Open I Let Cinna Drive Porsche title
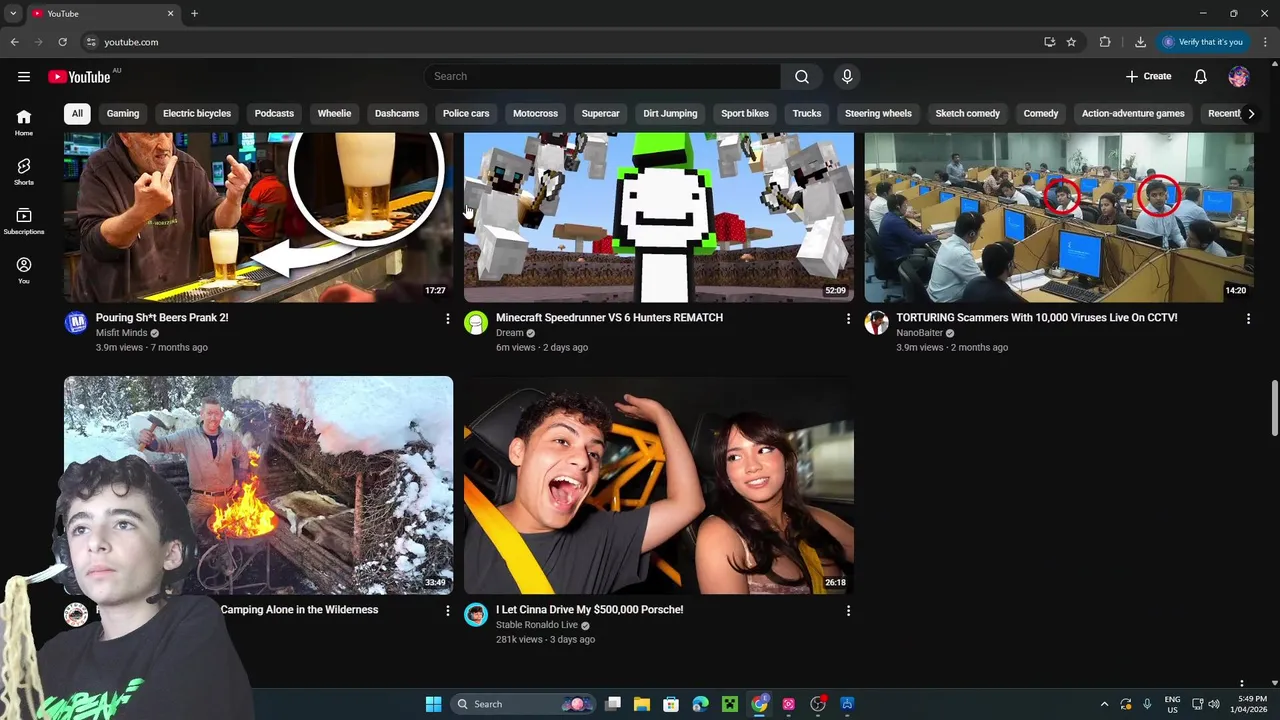 click(589, 609)
